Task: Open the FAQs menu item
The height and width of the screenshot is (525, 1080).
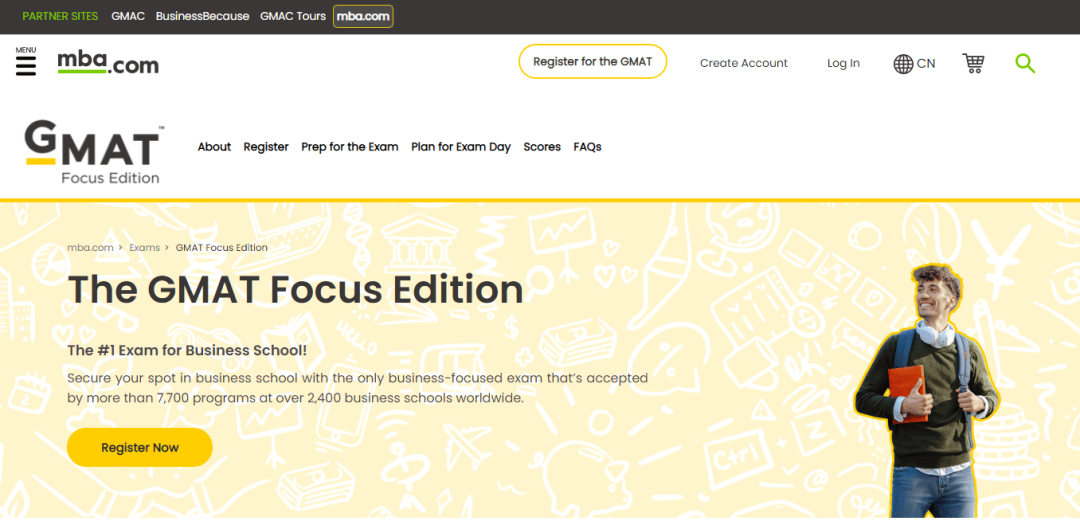Action: [x=588, y=147]
